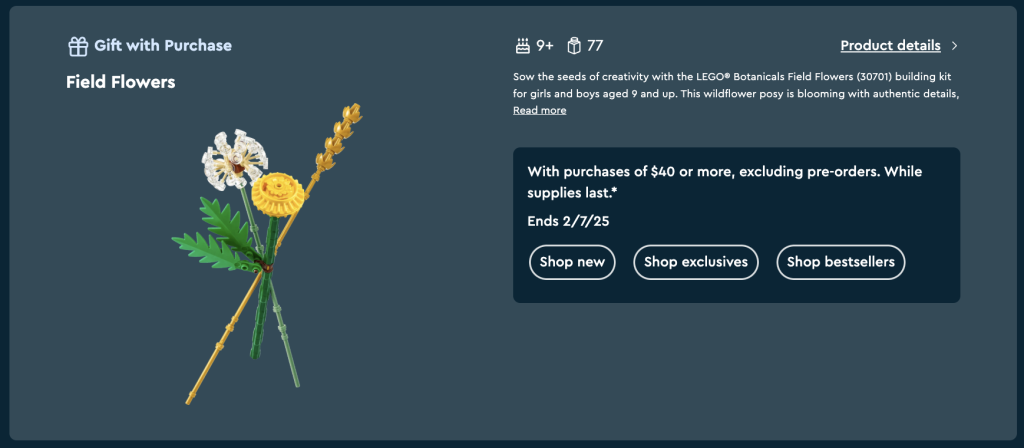
Task: Open the Product details link
Action: click(x=889, y=45)
